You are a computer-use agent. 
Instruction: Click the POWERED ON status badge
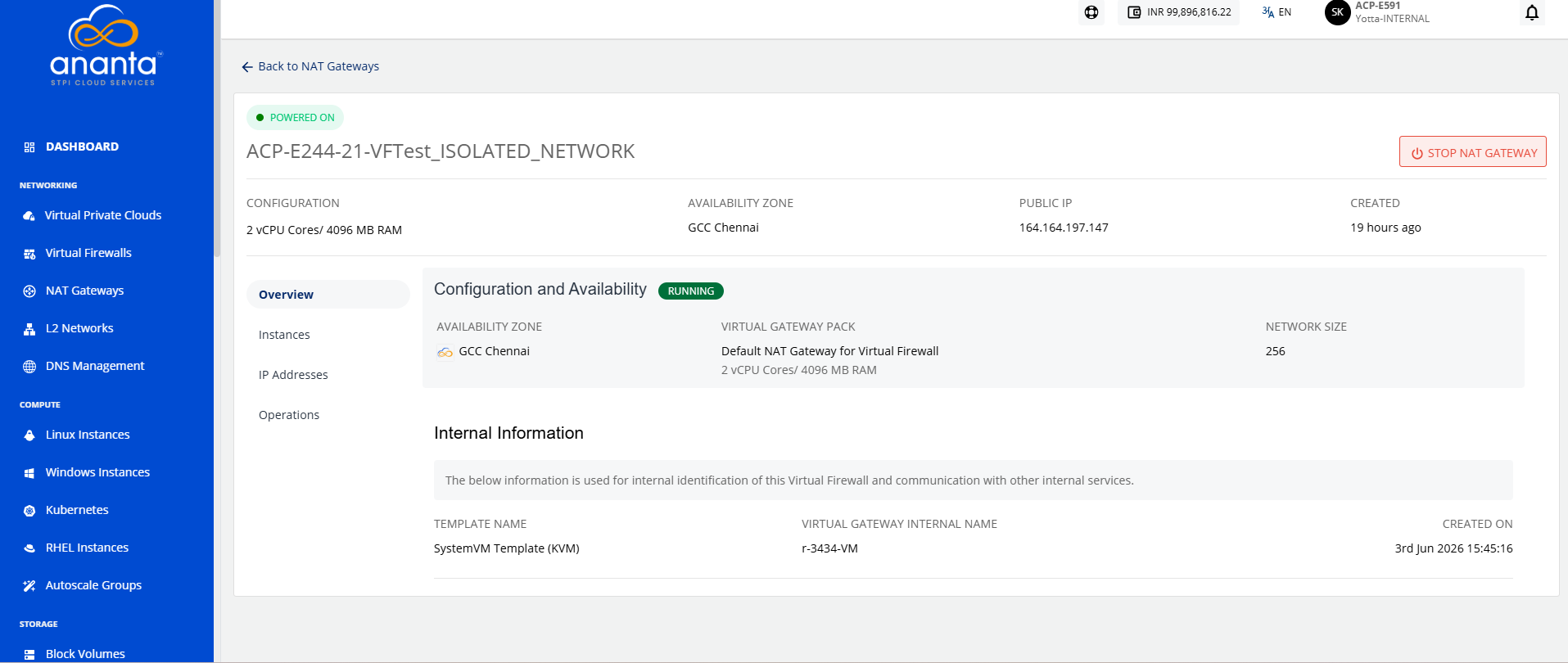[x=295, y=118]
